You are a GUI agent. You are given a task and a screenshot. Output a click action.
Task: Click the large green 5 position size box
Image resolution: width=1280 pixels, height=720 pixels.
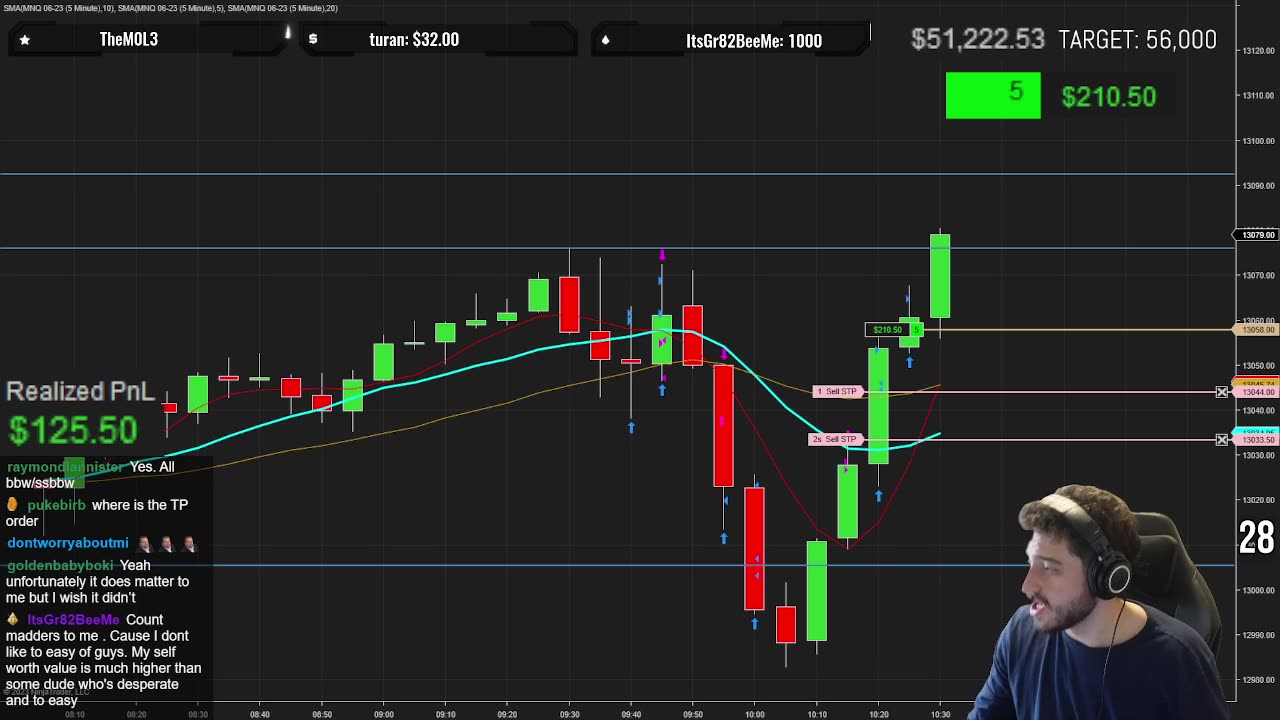pos(993,95)
